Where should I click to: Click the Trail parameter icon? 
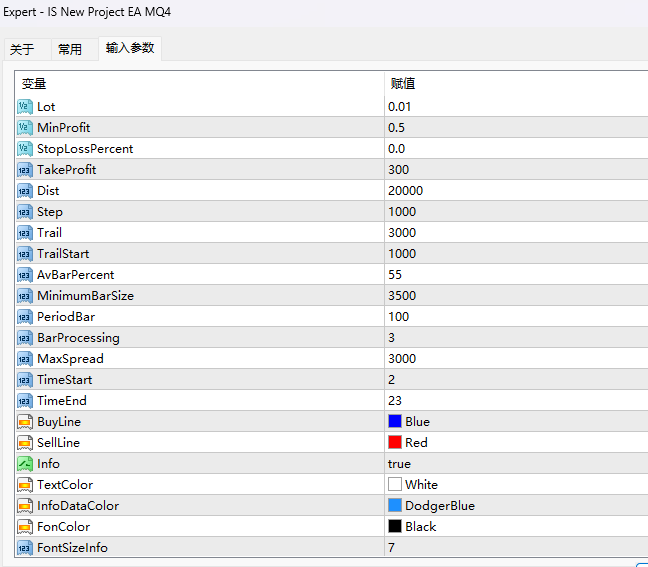point(25,233)
